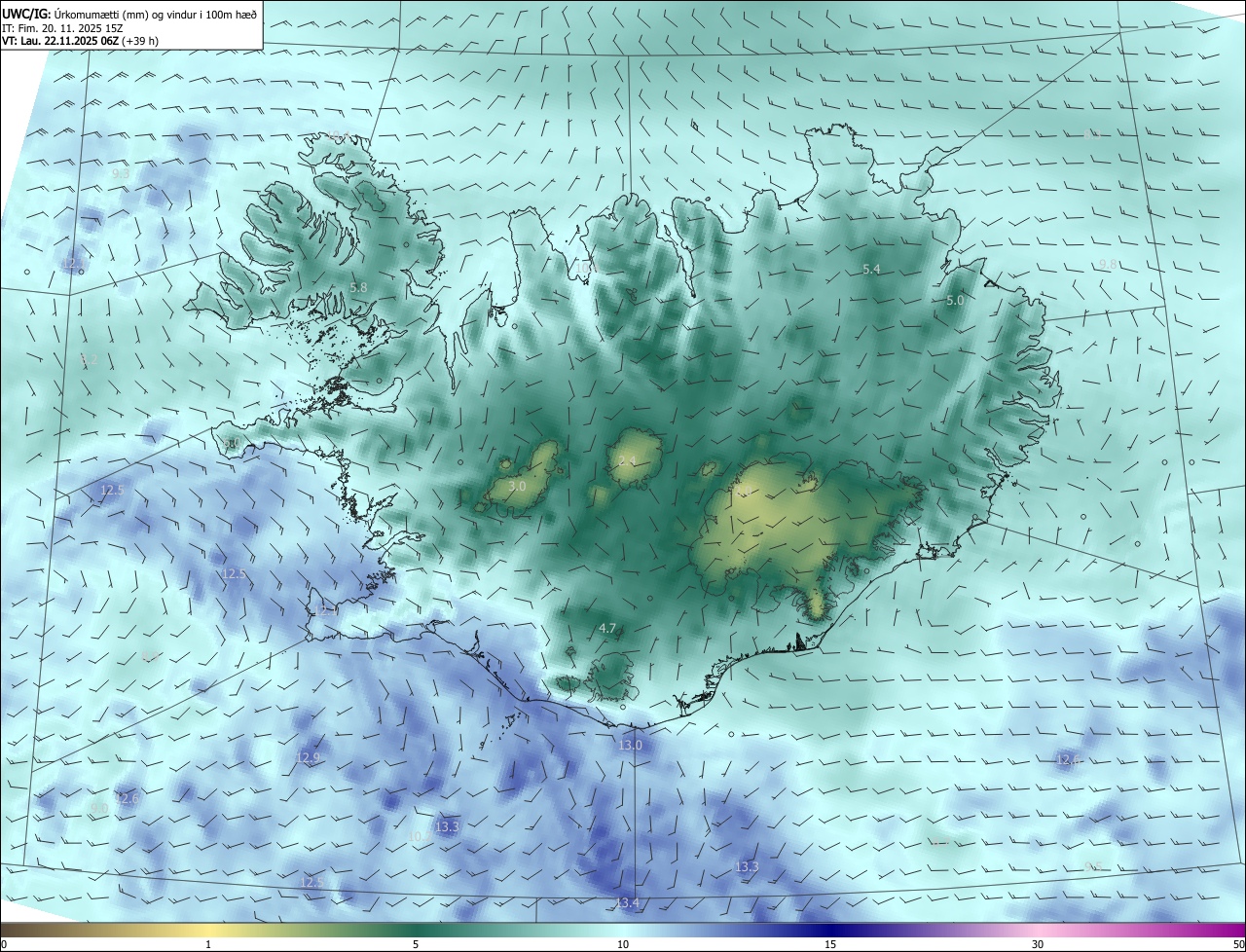The width and height of the screenshot is (1246, 952).
Task: Click the 5.0 value on the map
Action: point(955,301)
